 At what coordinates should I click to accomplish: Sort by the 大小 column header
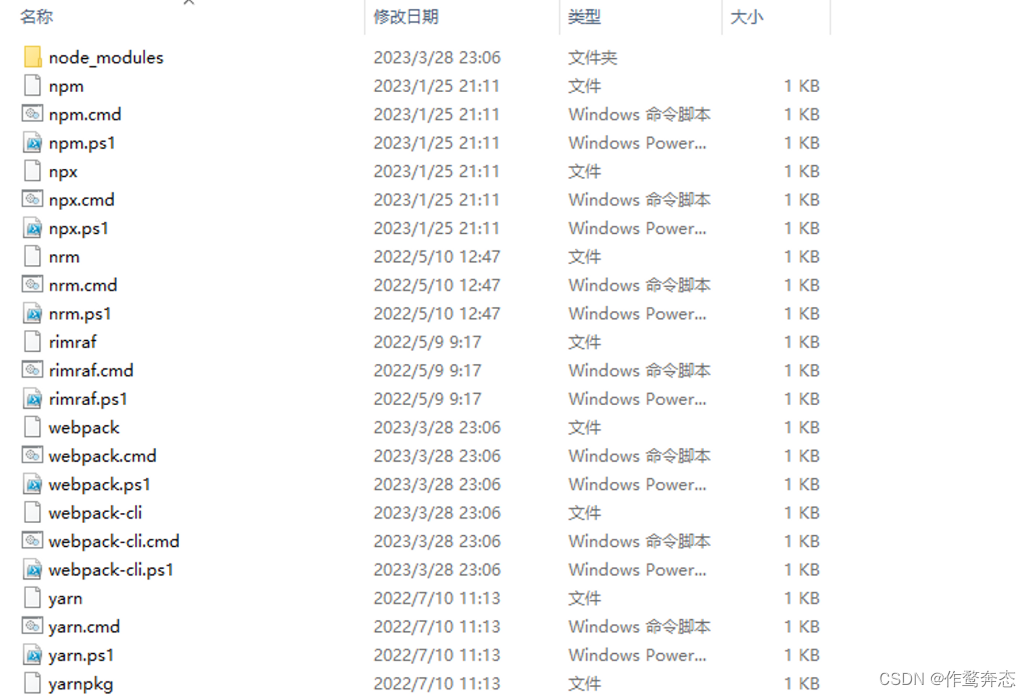(x=747, y=16)
